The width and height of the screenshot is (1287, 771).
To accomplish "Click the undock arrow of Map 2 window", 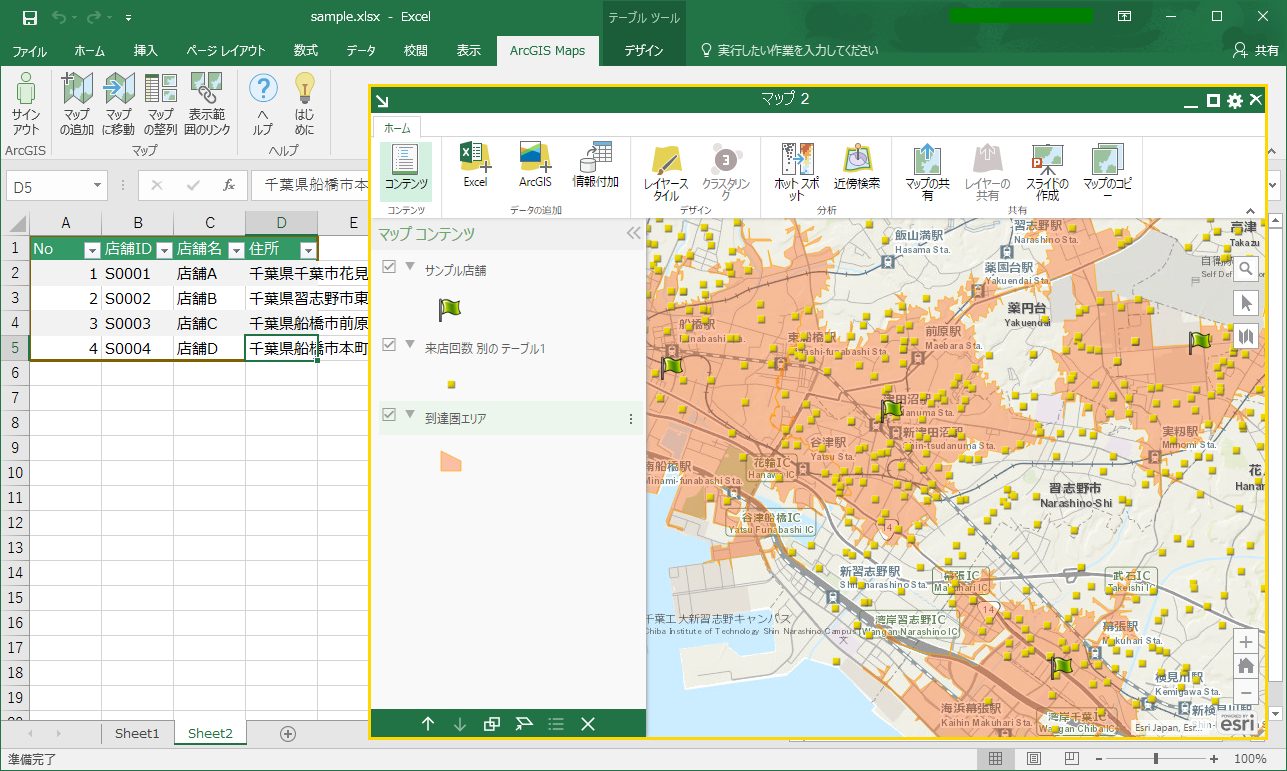I will click(382, 100).
